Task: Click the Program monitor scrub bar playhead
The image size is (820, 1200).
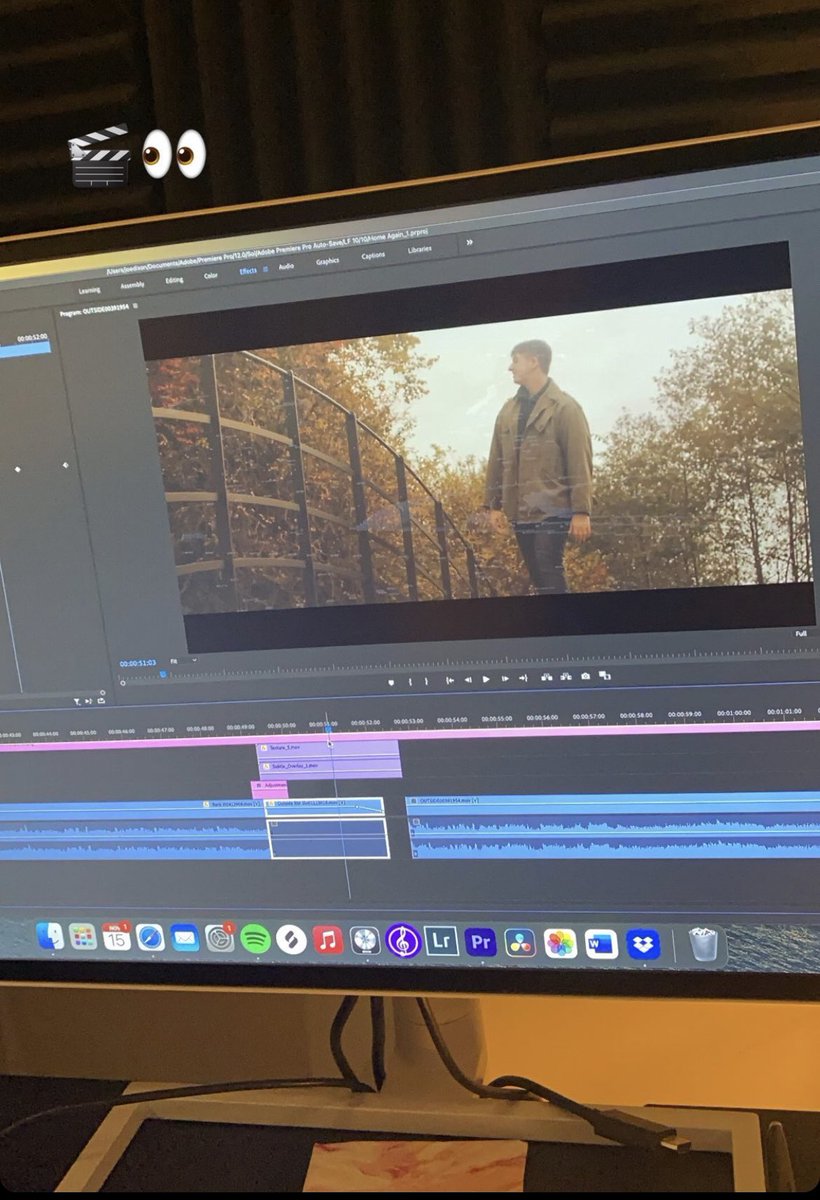Action: coord(163,675)
